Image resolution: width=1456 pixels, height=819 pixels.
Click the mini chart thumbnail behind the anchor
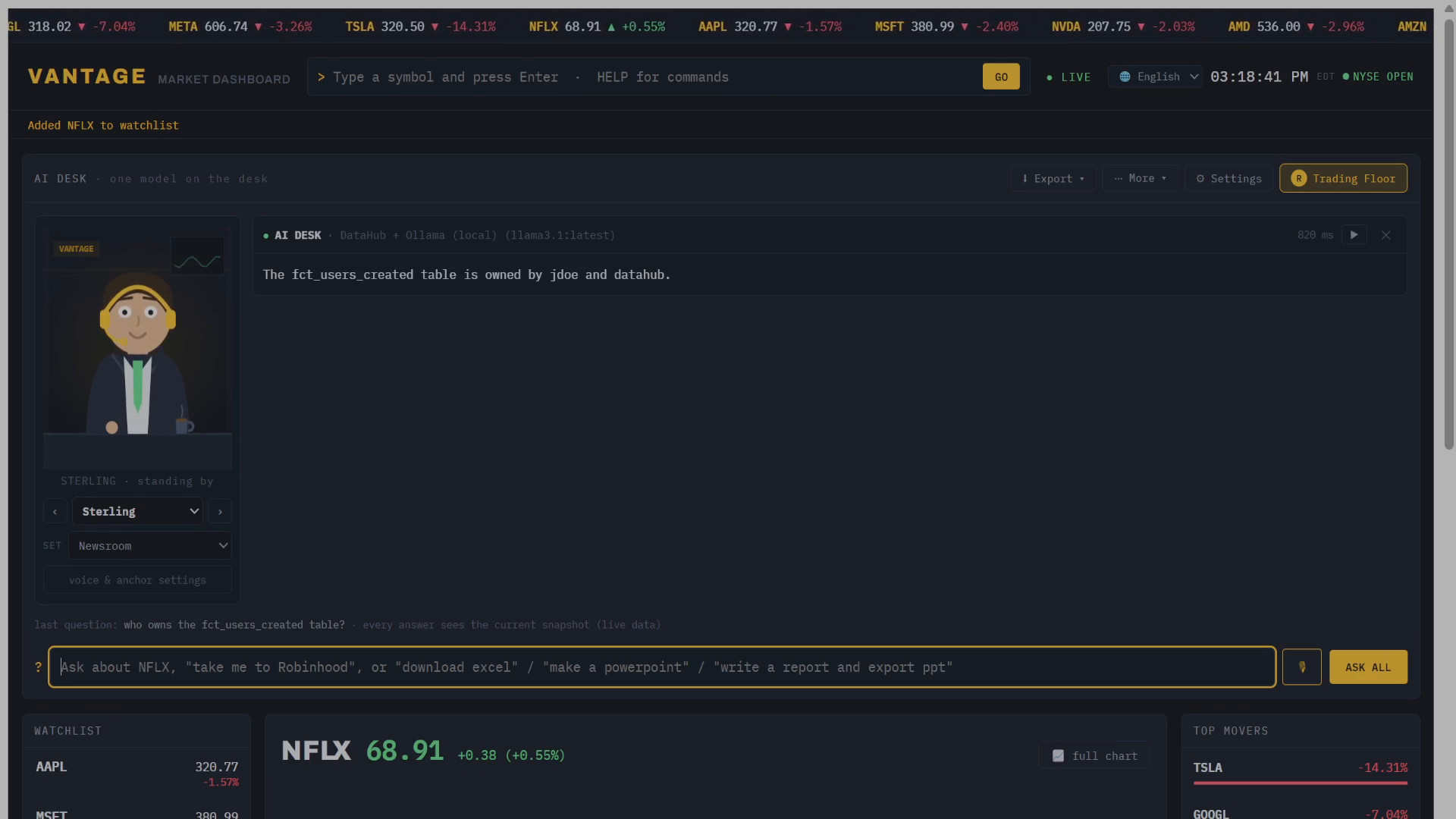point(197,256)
